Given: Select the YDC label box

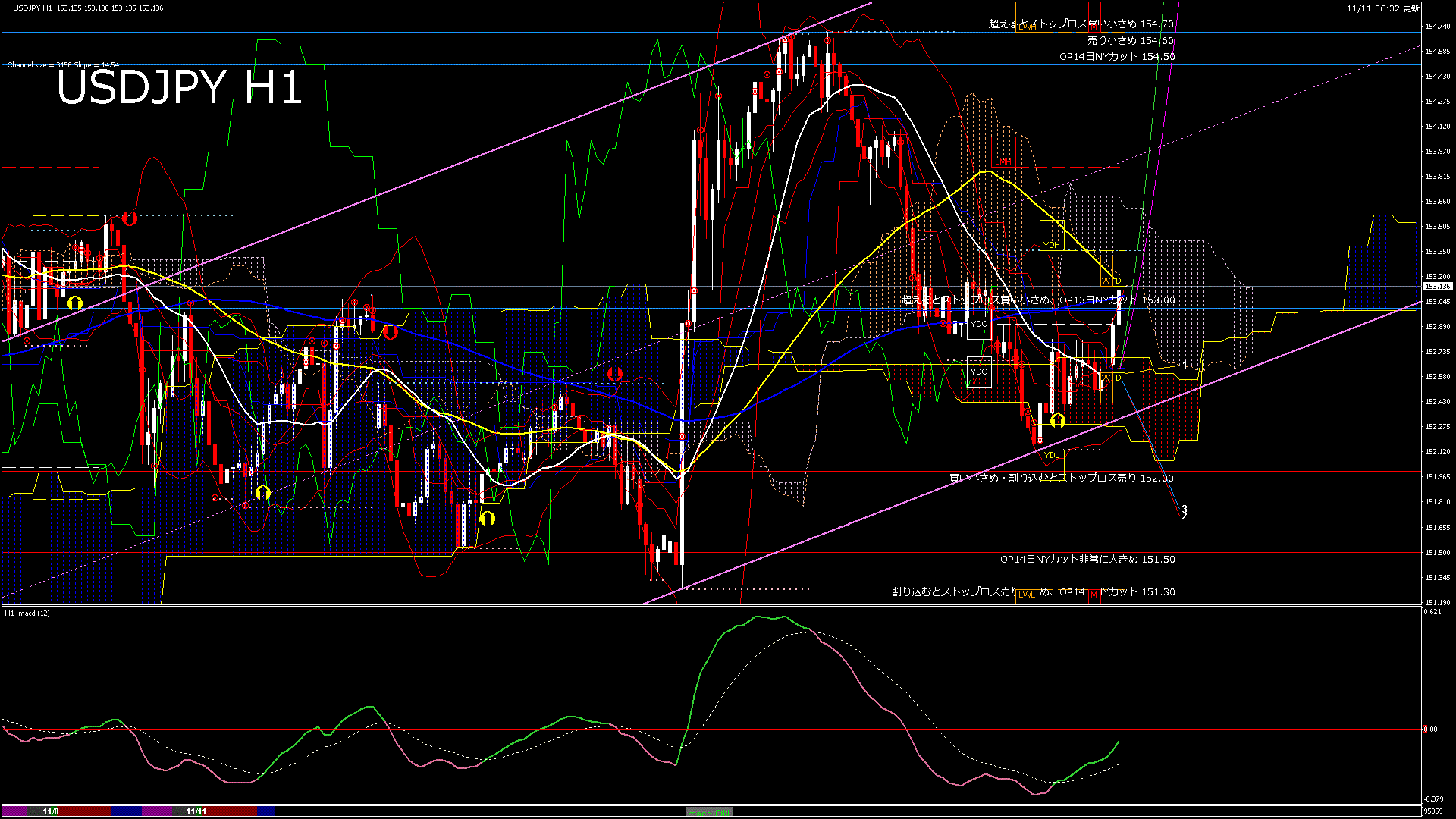Looking at the screenshot, I should pyautogui.click(x=979, y=372).
